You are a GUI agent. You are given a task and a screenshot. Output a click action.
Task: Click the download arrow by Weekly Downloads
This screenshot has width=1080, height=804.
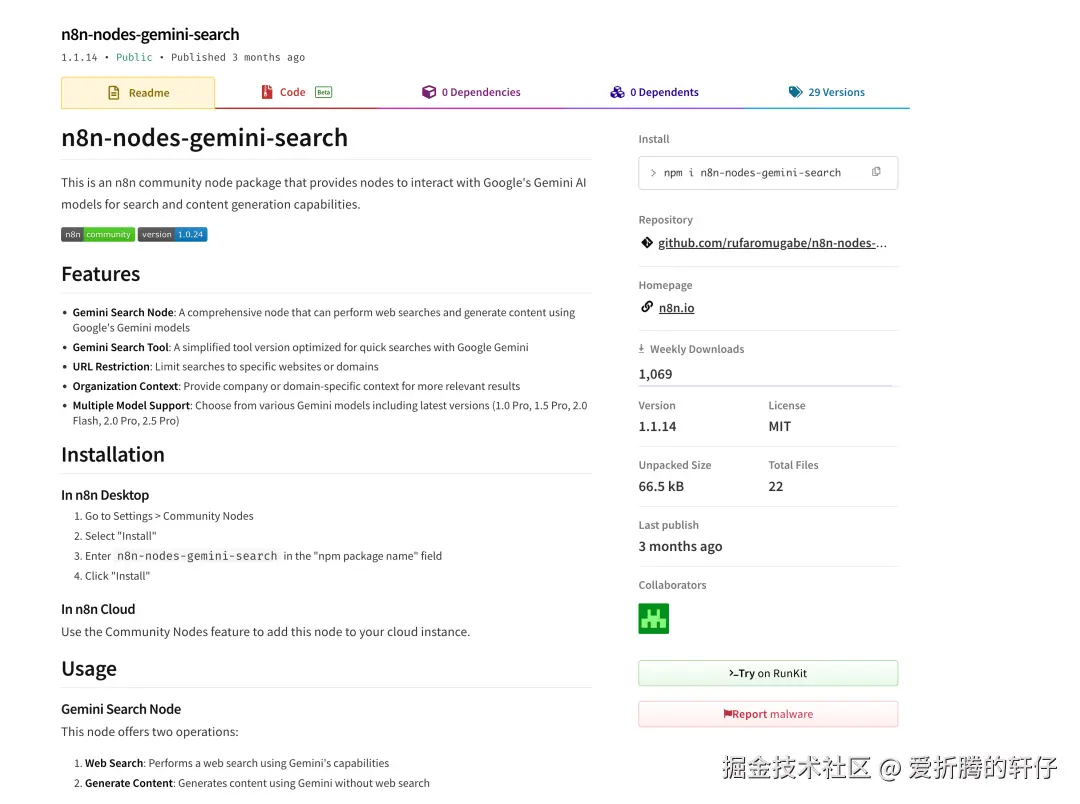(641, 349)
